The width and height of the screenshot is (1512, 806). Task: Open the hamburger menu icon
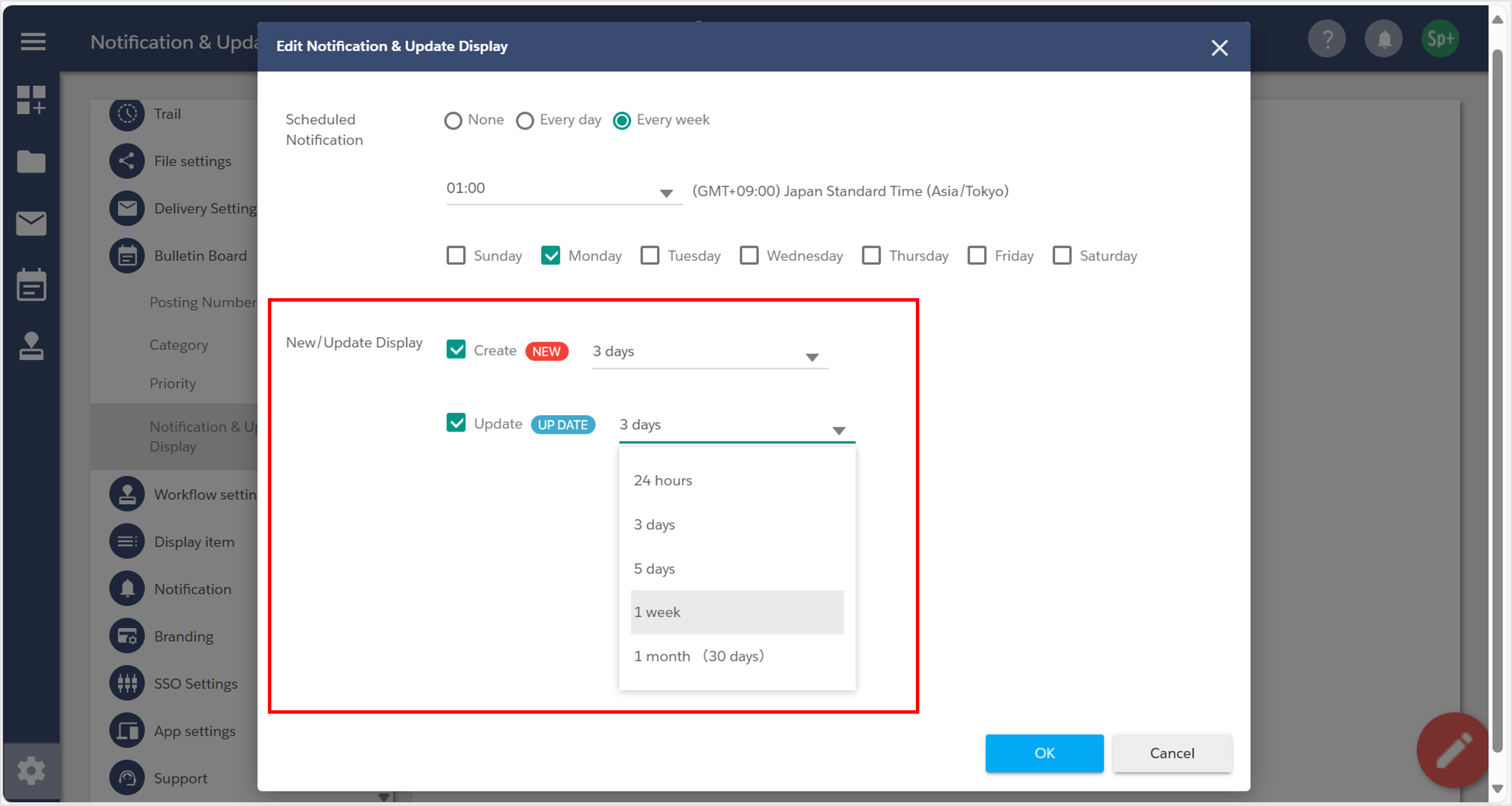tap(33, 42)
